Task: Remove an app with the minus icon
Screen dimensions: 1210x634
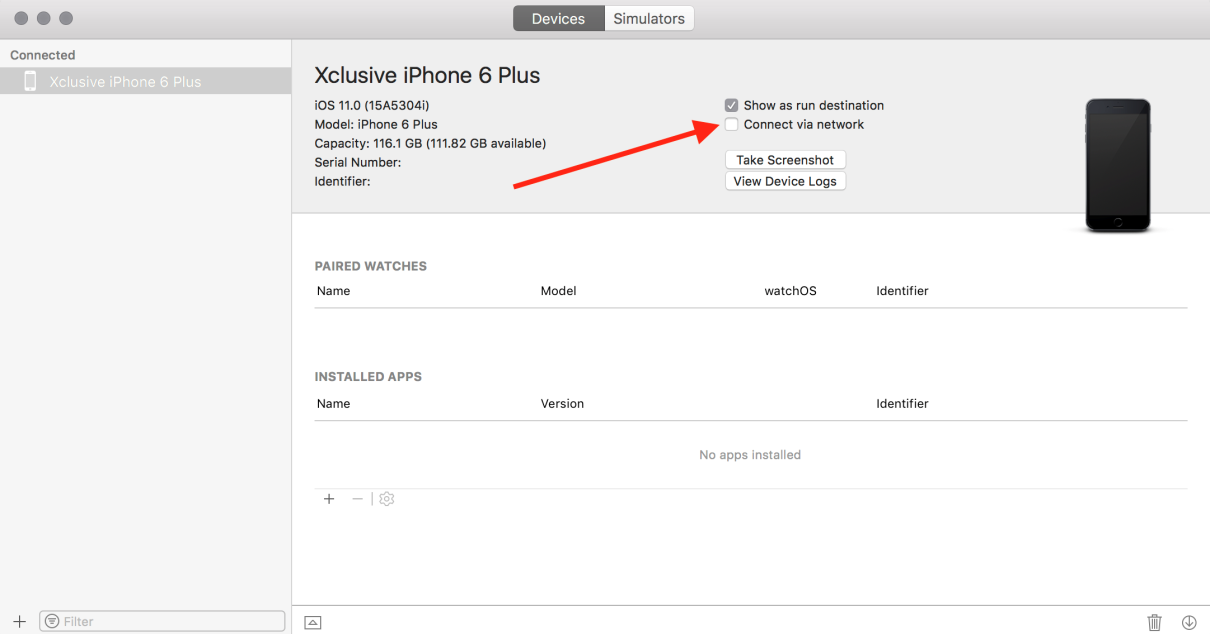Action: [x=357, y=498]
